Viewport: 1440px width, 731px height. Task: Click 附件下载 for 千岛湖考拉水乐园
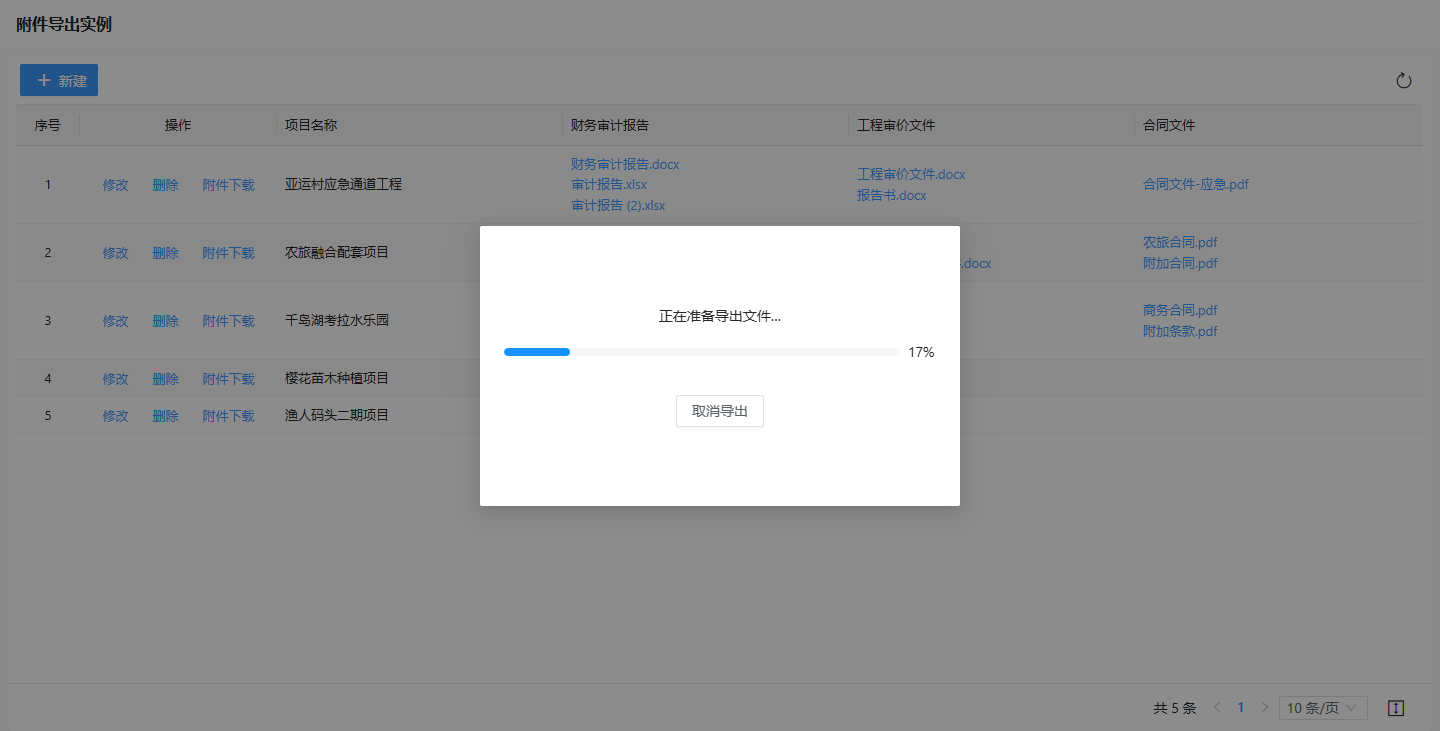(x=228, y=321)
